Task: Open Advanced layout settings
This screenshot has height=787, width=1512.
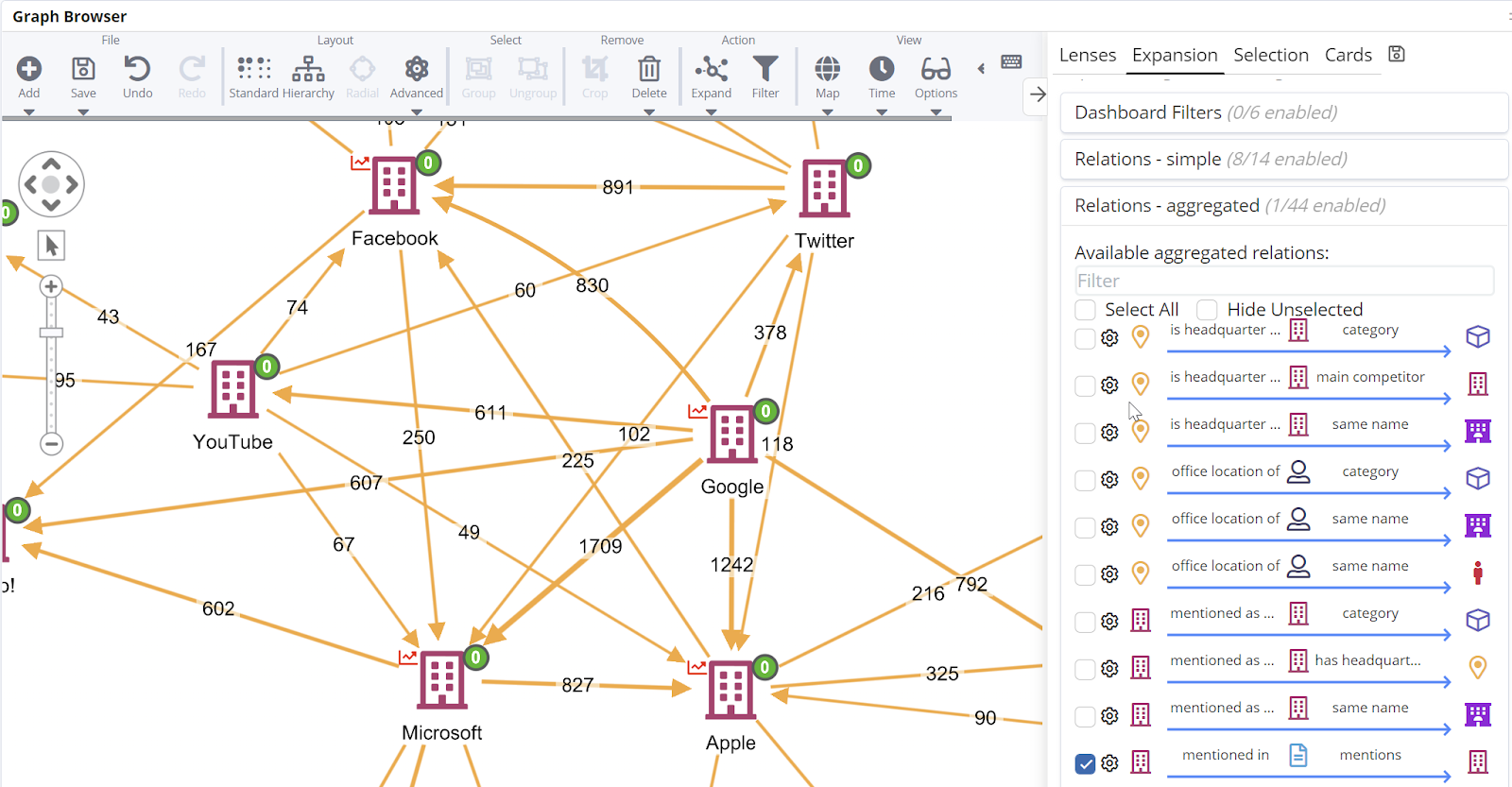Action: click(417, 69)
